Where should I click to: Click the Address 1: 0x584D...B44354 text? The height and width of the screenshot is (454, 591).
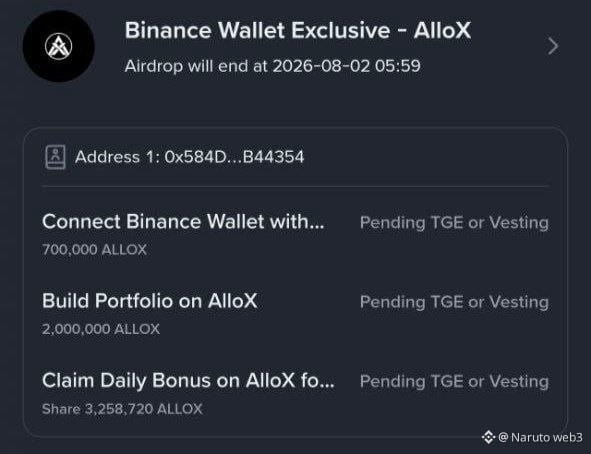pos(189,157)
